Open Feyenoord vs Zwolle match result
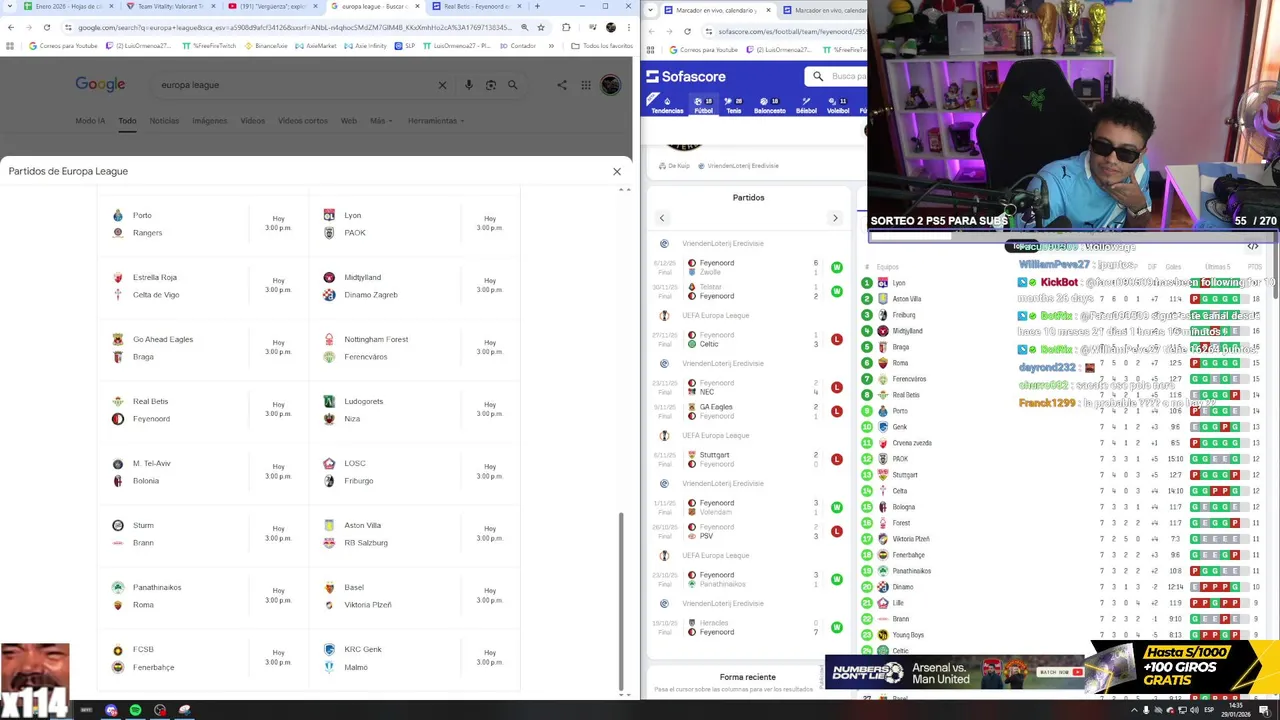Image resolution: width=1280 pixels, height=720 pixels. pos(750,267)
